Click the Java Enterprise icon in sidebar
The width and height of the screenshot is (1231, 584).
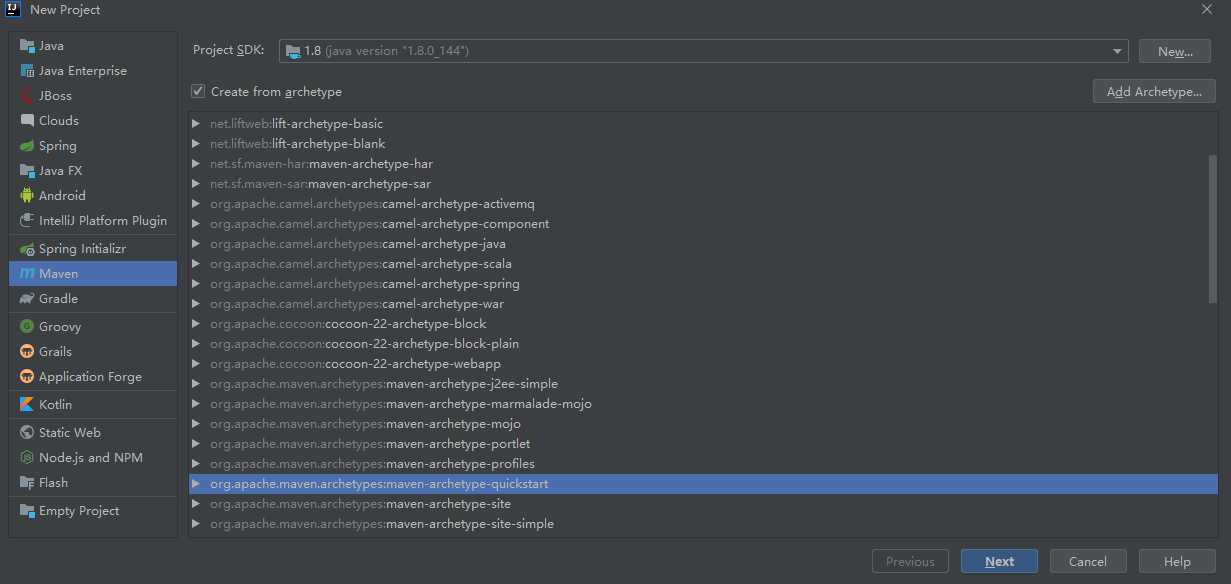point(27,71)
